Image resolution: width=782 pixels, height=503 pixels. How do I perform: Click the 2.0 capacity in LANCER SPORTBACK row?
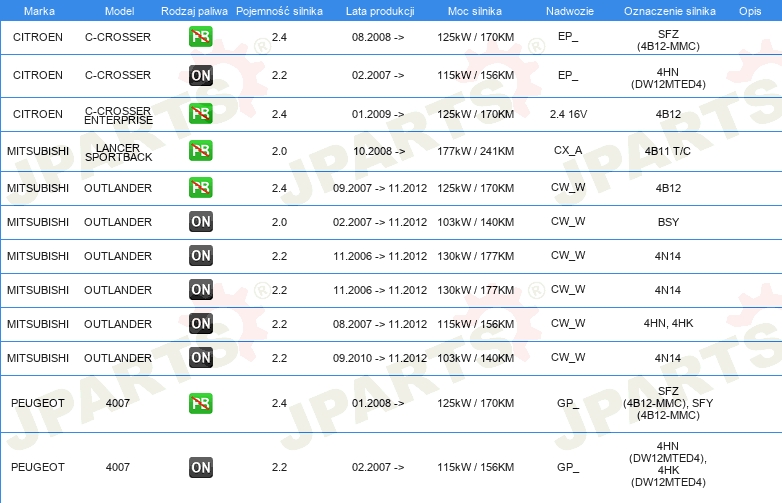[x=279, y=151]
